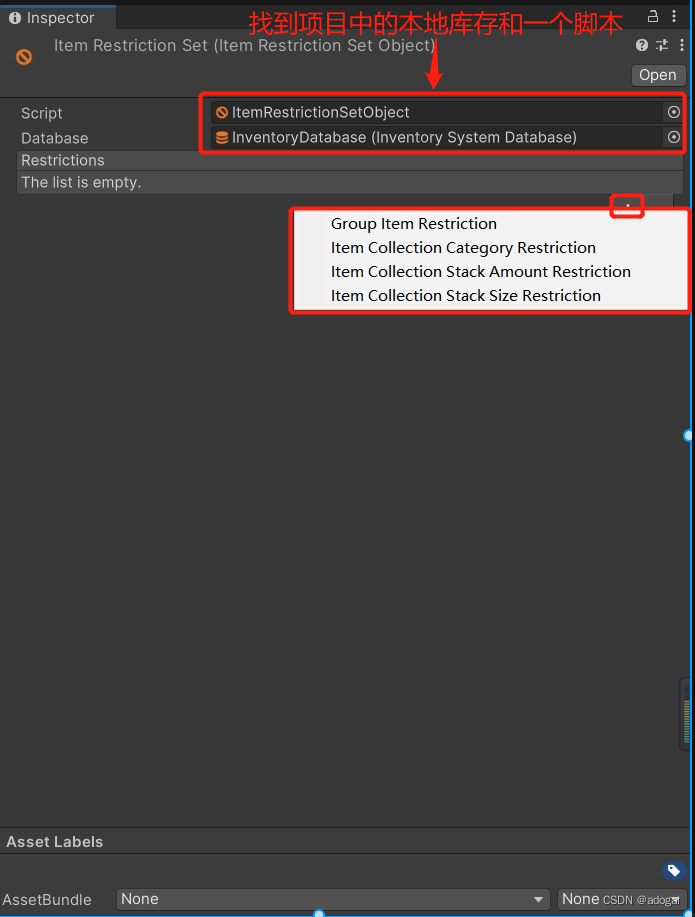This screenshot has width=695, height=917.
Task: Click the Script label
Action: (42, 113)
